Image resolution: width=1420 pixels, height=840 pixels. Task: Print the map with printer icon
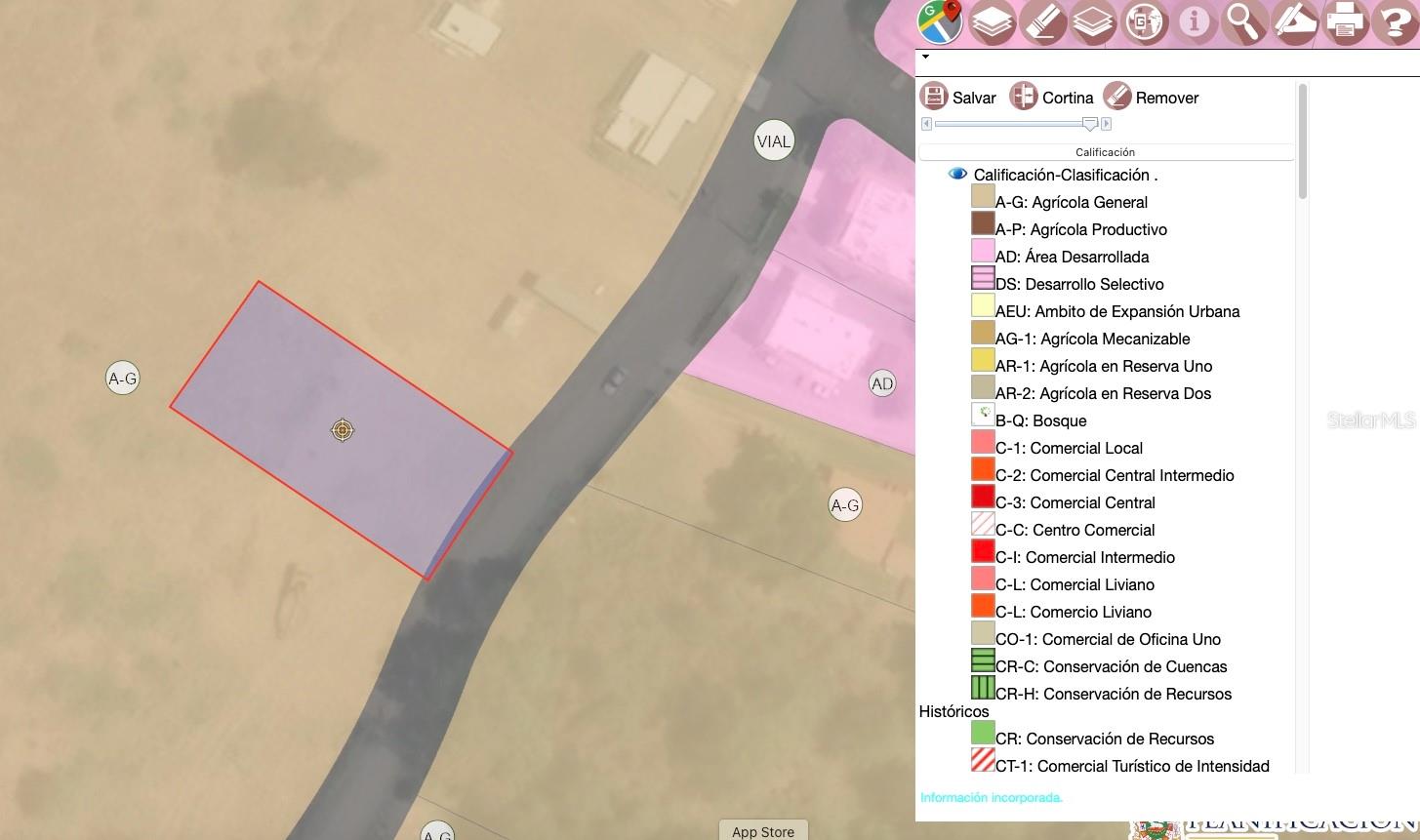point(1346,22)
